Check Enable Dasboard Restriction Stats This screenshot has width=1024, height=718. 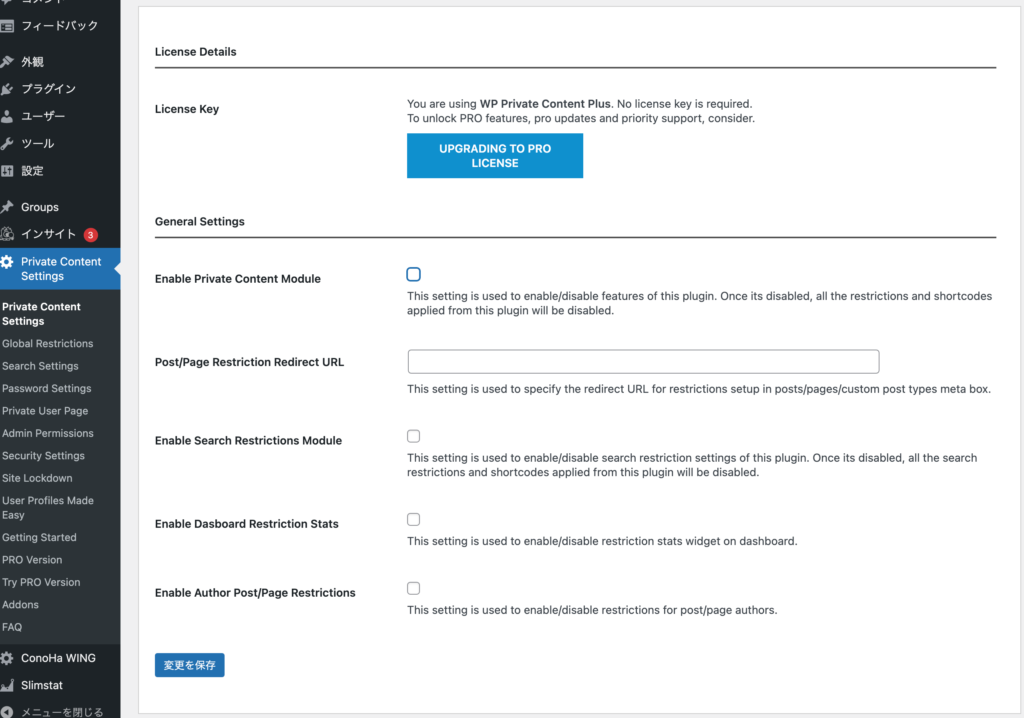(x=413, y=519)
